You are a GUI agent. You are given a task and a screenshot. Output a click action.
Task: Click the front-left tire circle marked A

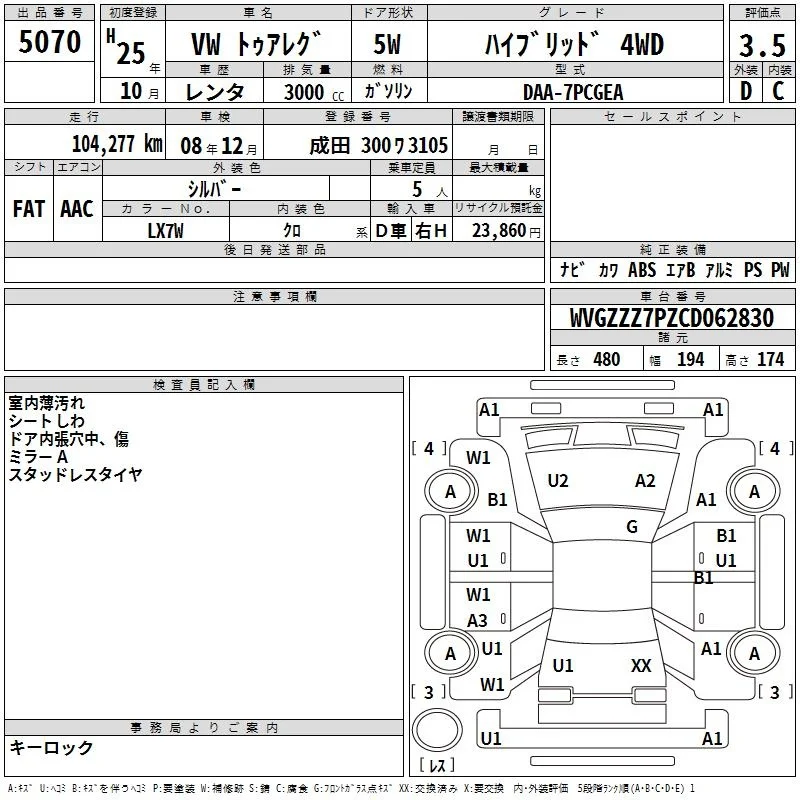click(450, 492)
